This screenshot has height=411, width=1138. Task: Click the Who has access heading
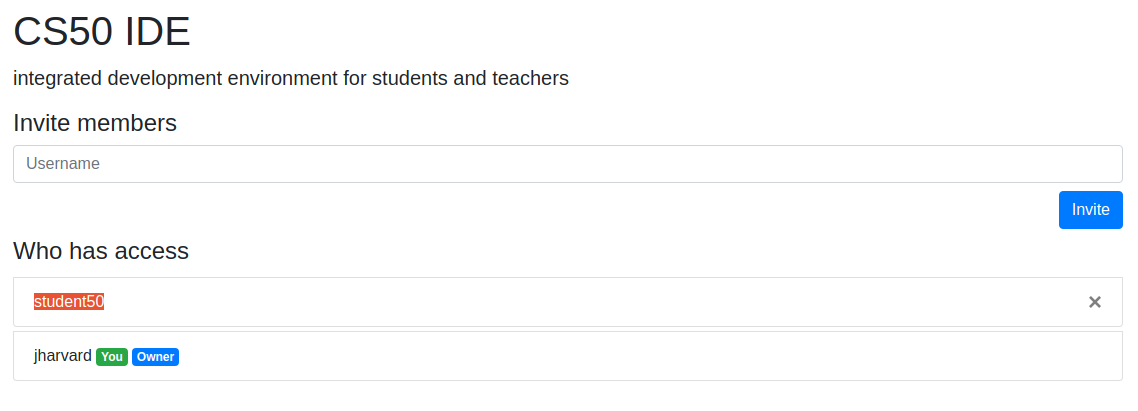click(101, 251)
